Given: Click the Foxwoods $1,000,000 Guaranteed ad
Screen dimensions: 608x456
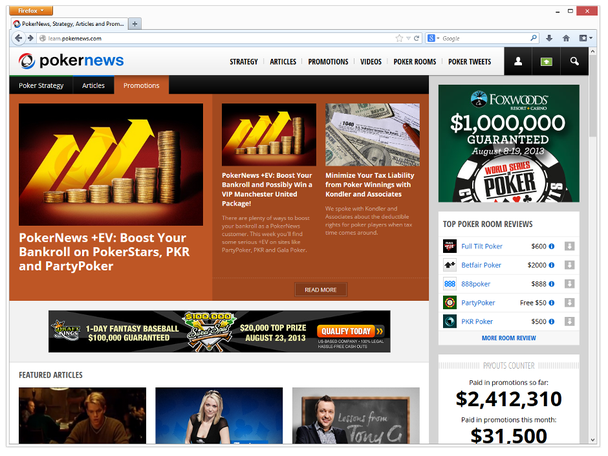Looking at the screenshot, I should click(x=509, y=143).
